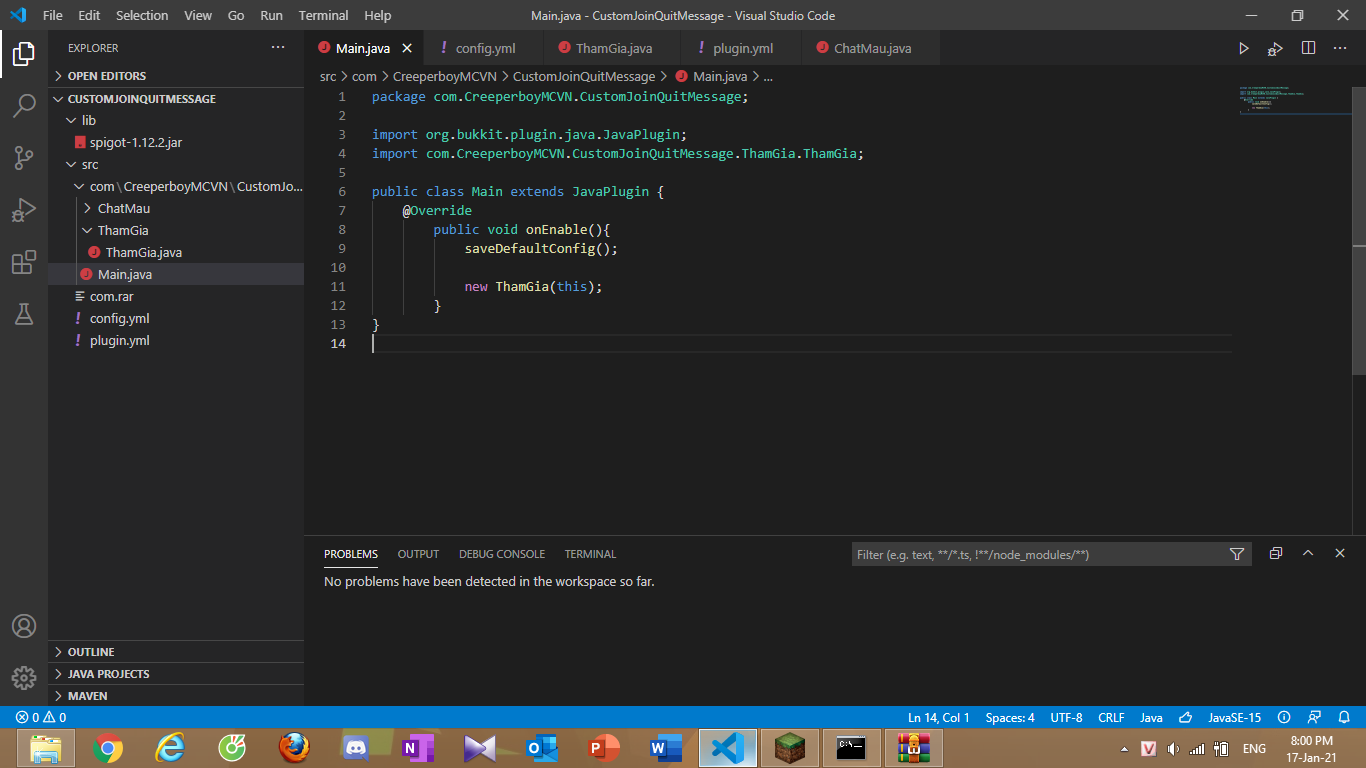This screenshot has height=768, width=1366.
Task: Open the Search view in activity bar
Action: click(x=24, y=105)
